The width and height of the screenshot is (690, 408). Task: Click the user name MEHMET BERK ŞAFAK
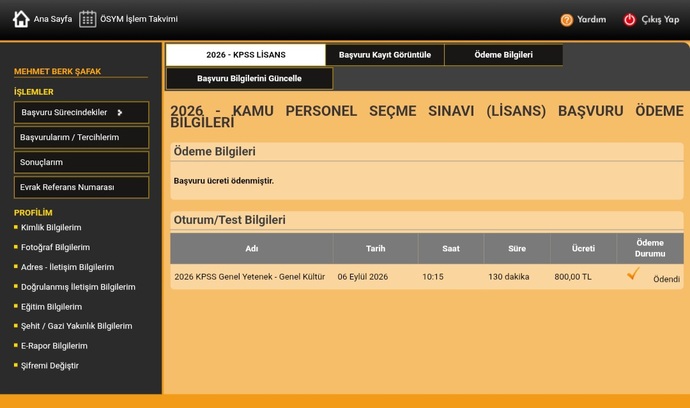click(58, 71)
